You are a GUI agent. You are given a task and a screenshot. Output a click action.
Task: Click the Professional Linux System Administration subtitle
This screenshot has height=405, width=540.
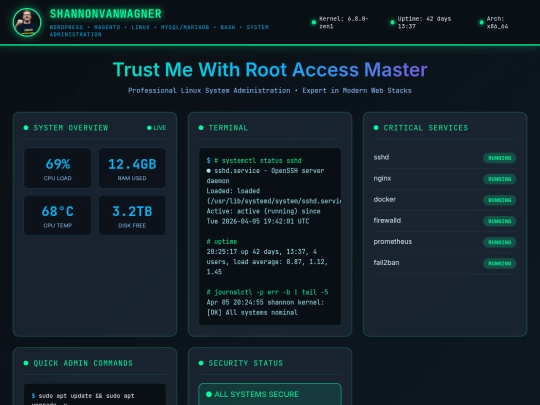pyautogui.click(x=270, y=91)
